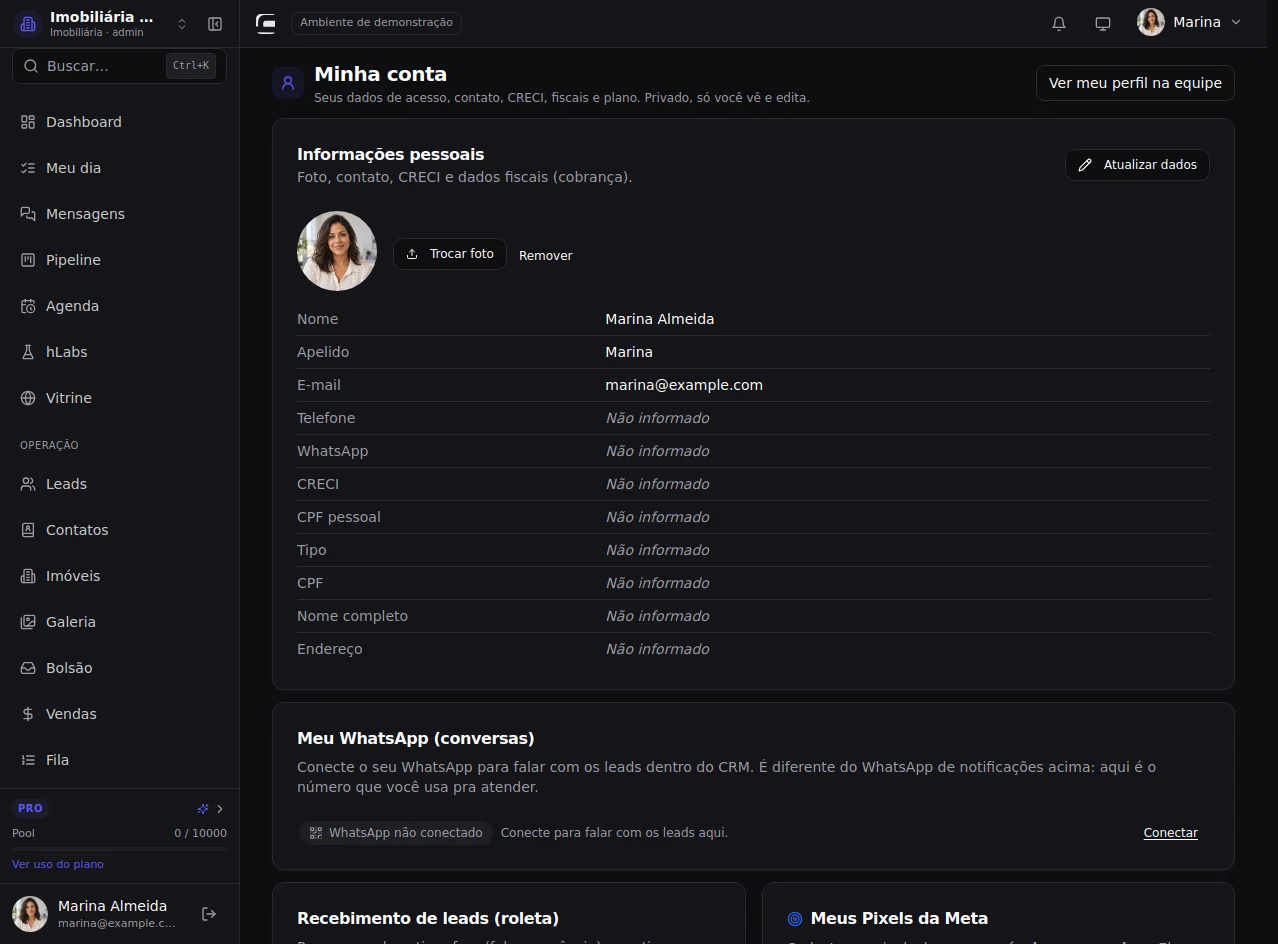The height and width of the screenshot is (944, 1278).
Task: Click the monitor display icon
Action: click(1103, 23)
